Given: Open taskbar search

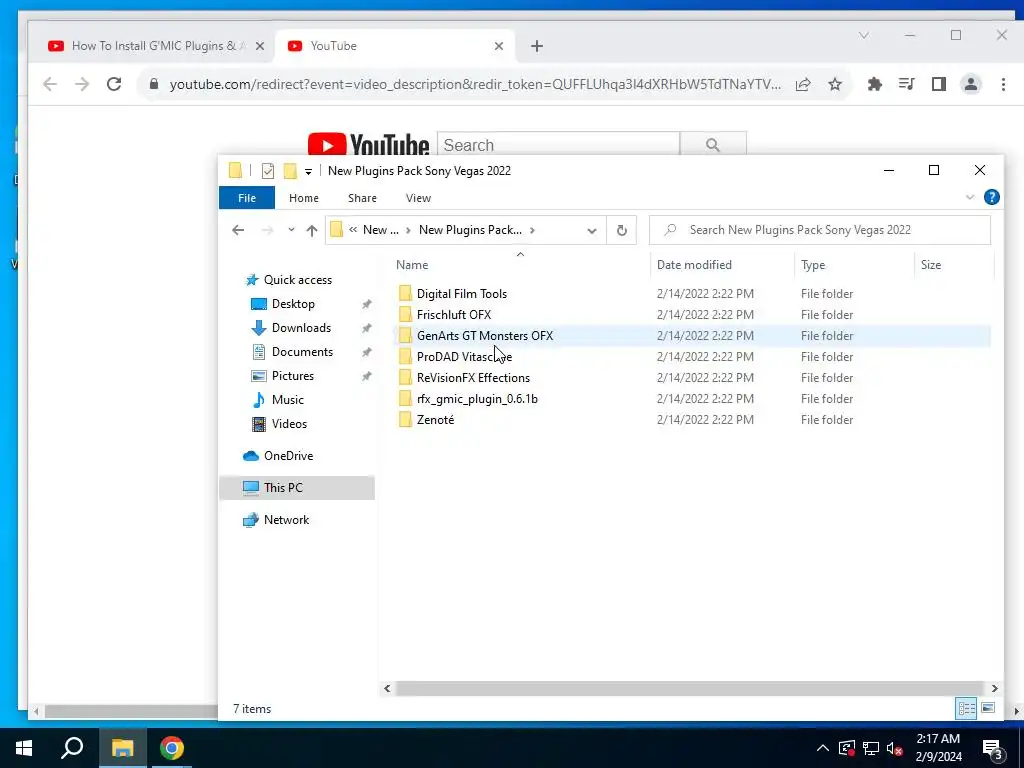Looking at the screenshot, I should pyautogui.click(x=72, y=748).
